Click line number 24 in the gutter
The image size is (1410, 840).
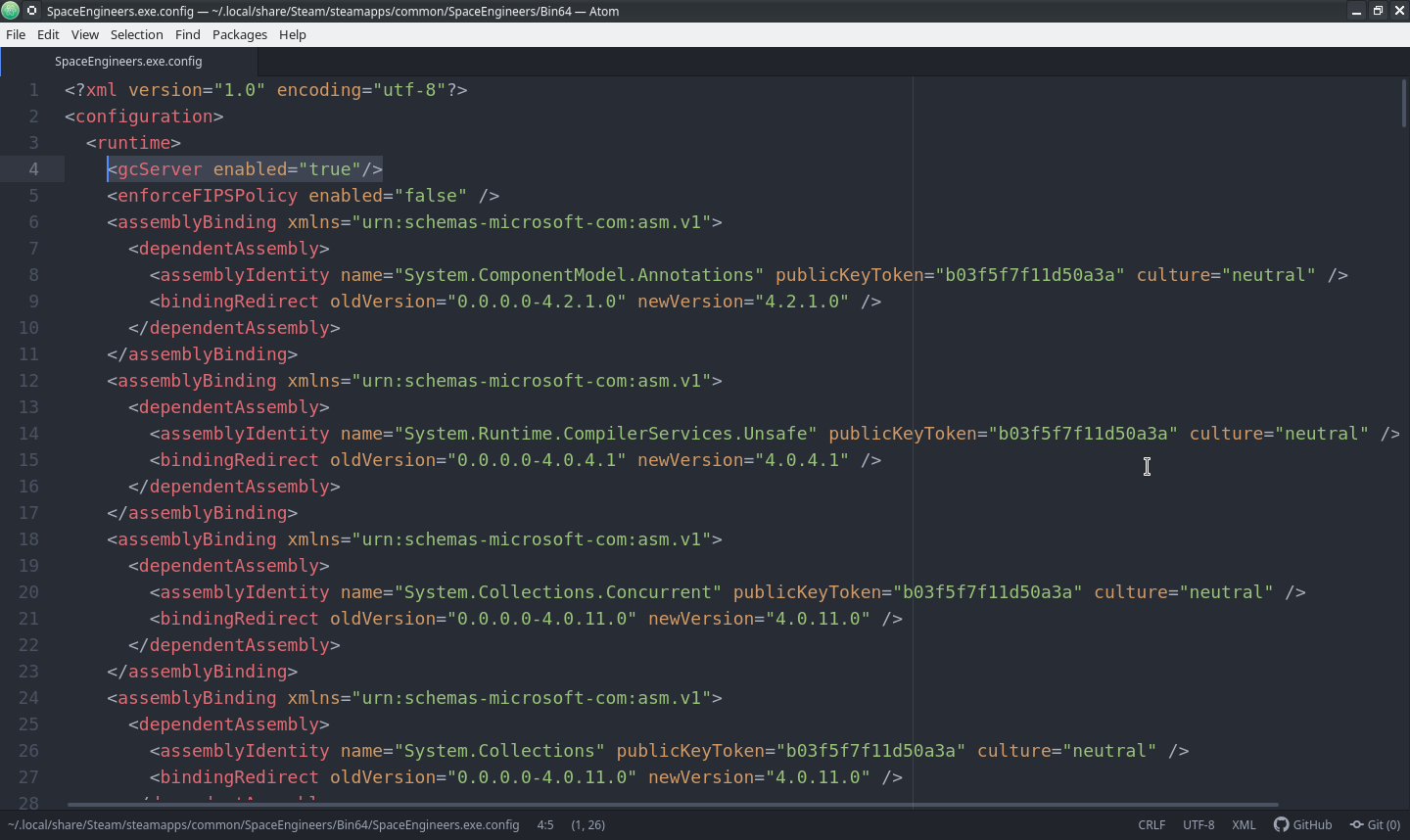[28, 698]
